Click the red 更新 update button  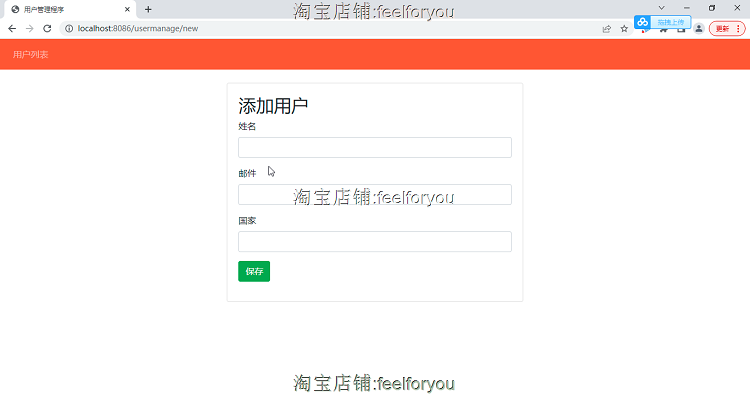click(722, 29)
